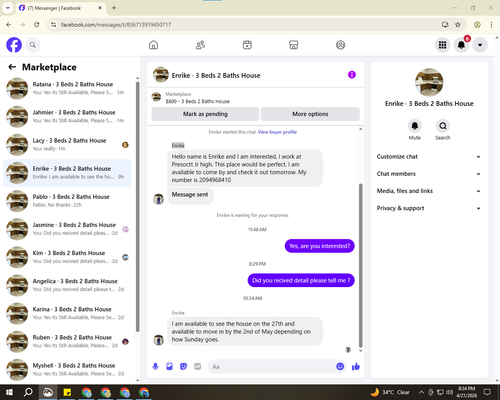Open the Reels video icon
Image resolution: width=500 pixels, height=400 pixels.
(x=247, y=45)
